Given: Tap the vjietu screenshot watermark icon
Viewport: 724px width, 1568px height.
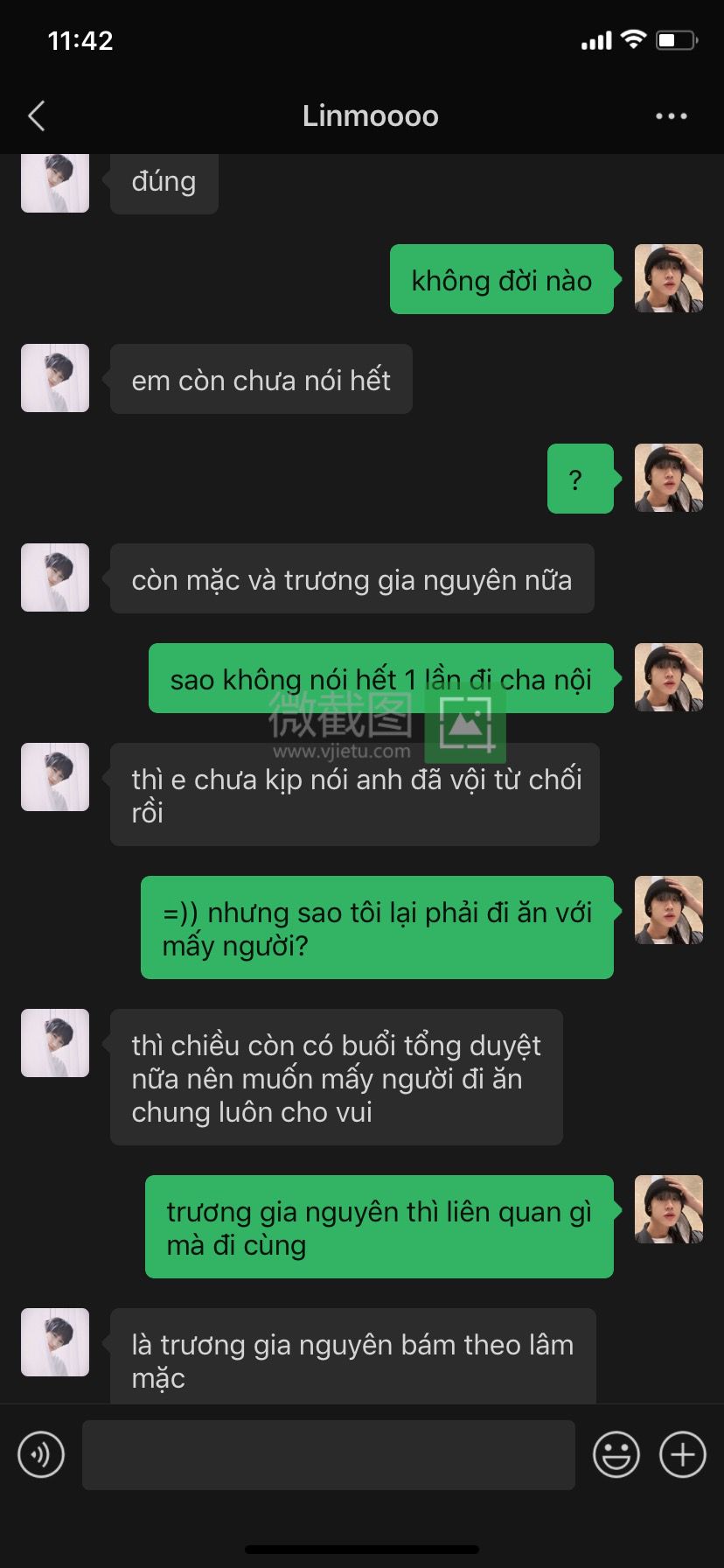Looking at the screenshot, I should 465,723.
